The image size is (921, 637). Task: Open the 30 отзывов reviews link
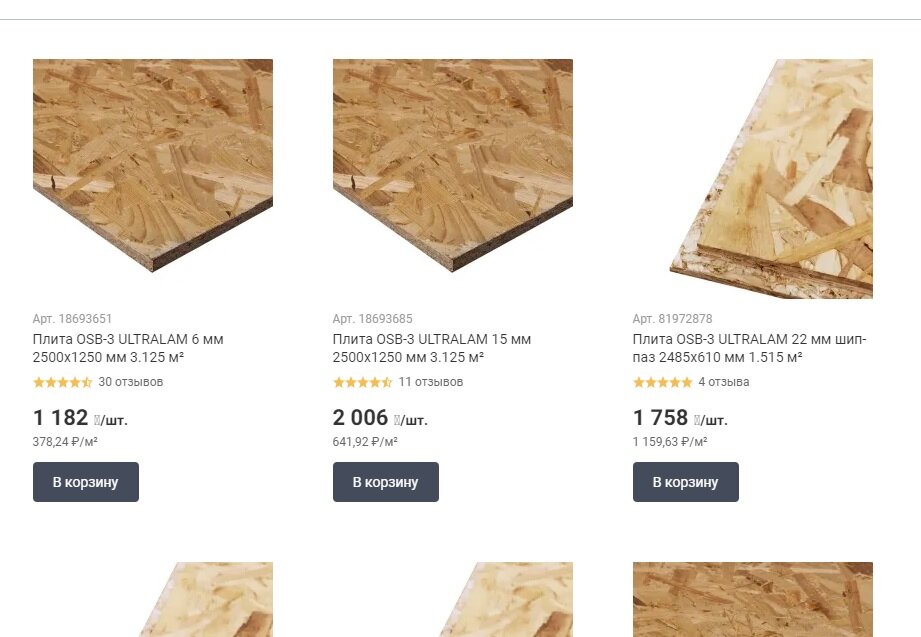pyautogui.click(x=131, y=382)
